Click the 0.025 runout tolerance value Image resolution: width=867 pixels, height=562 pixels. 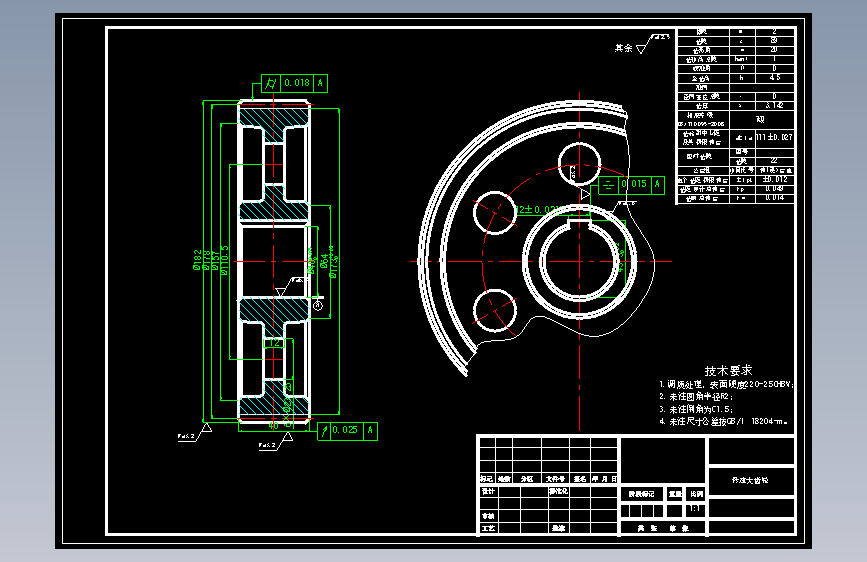pyautogui.click(x=345, y=430)
